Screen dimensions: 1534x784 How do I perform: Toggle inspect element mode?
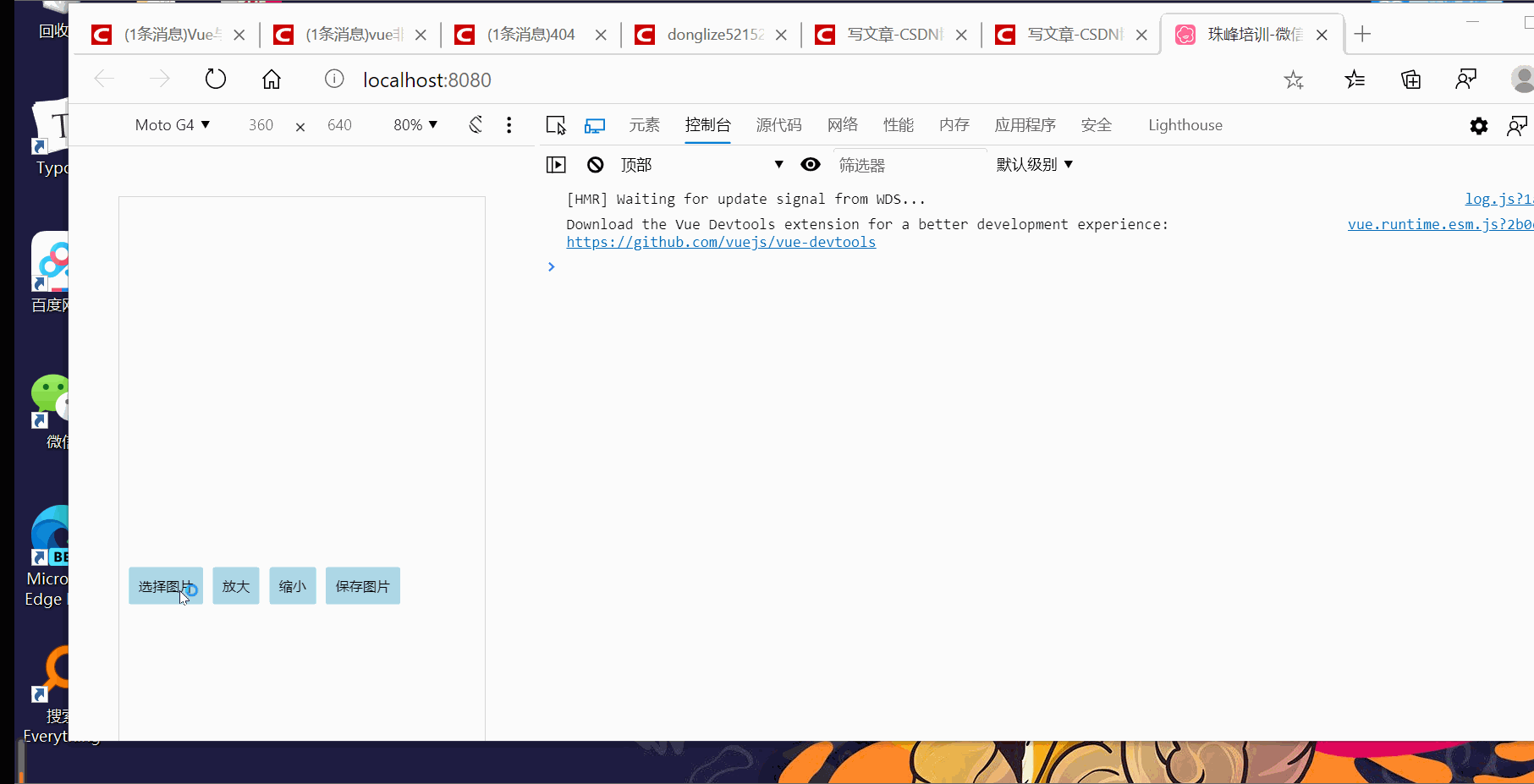click(x=556, y=124)
